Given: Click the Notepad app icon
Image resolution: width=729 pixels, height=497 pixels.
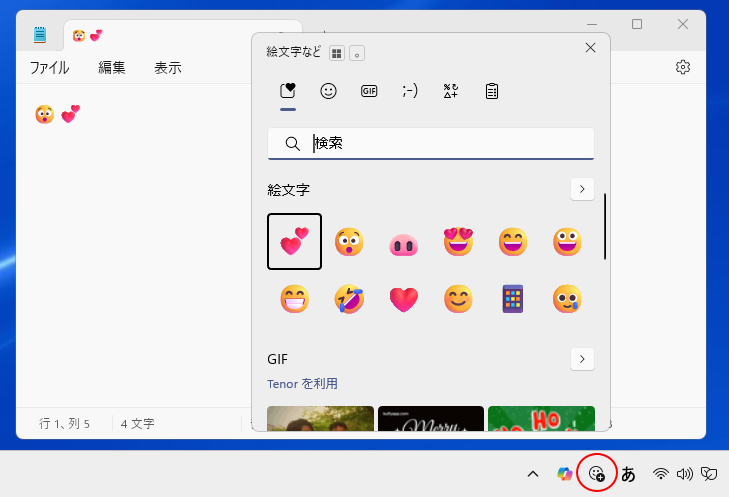Looking at the screenshot, I should tap(40, 35).
